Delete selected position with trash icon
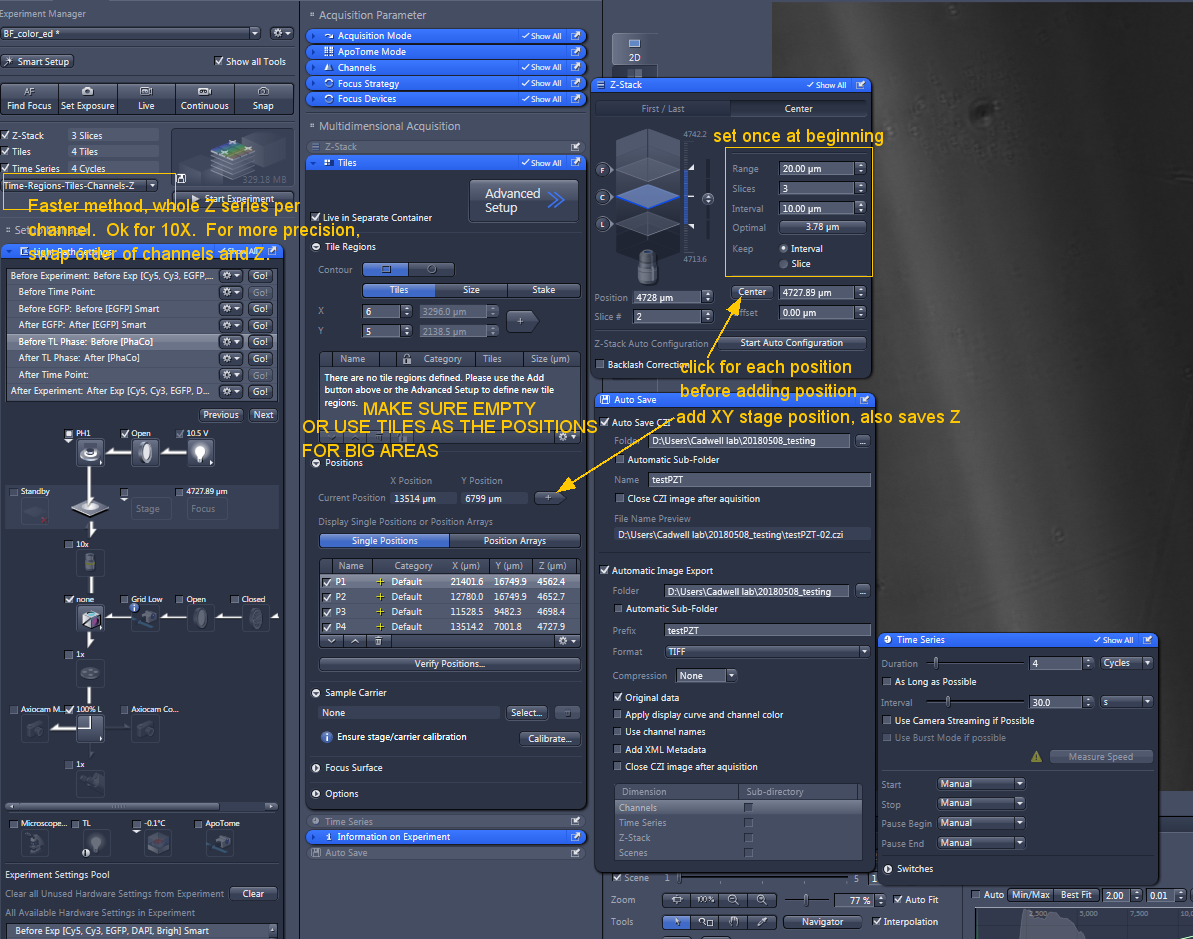 [x=376, y=641]
